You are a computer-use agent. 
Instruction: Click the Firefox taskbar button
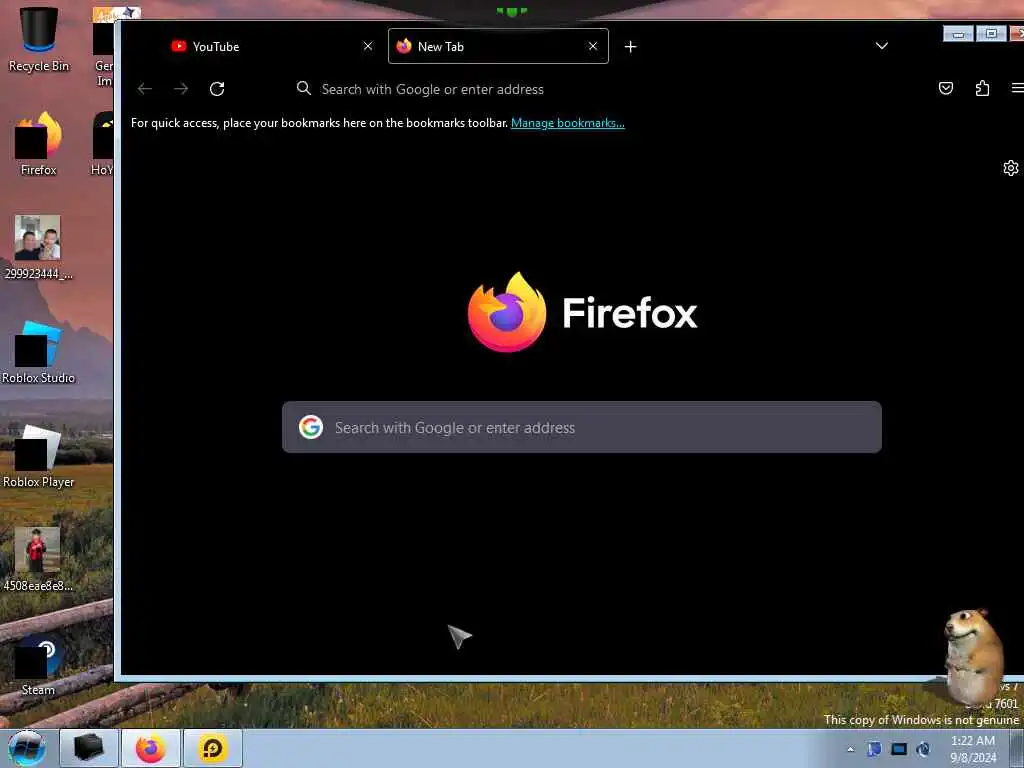point(151,748)
